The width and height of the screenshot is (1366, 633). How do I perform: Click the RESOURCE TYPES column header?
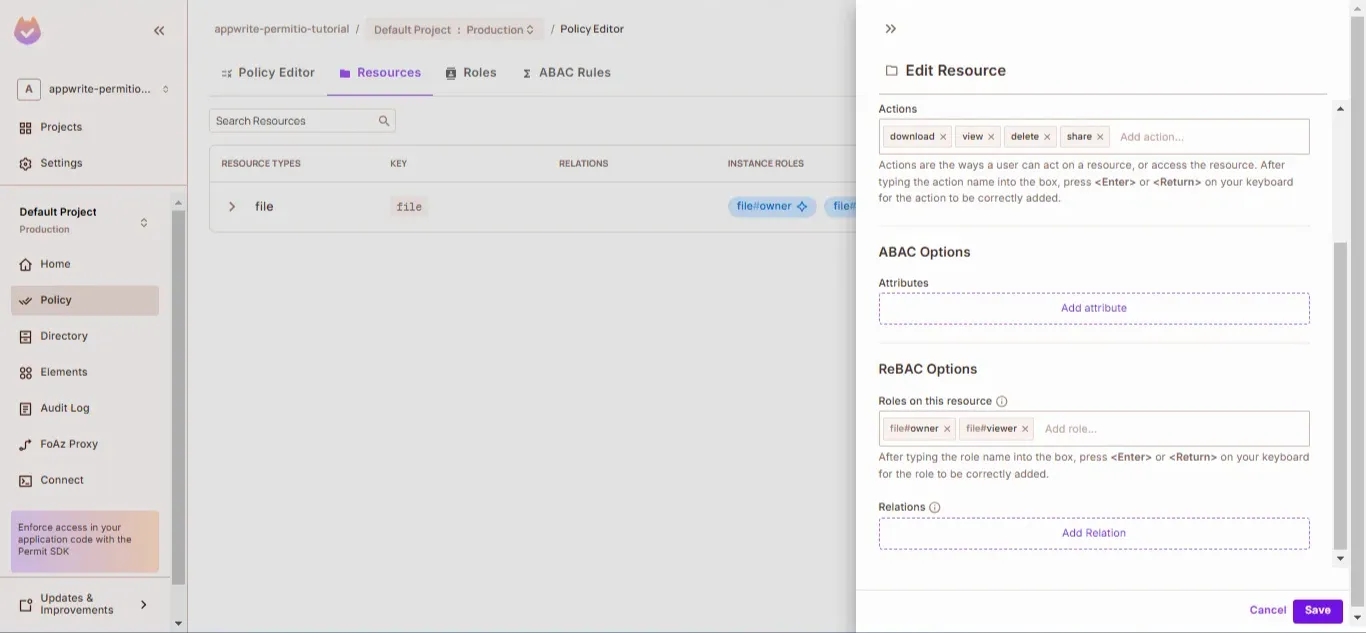pyautogui.click(x=261, y=163)
